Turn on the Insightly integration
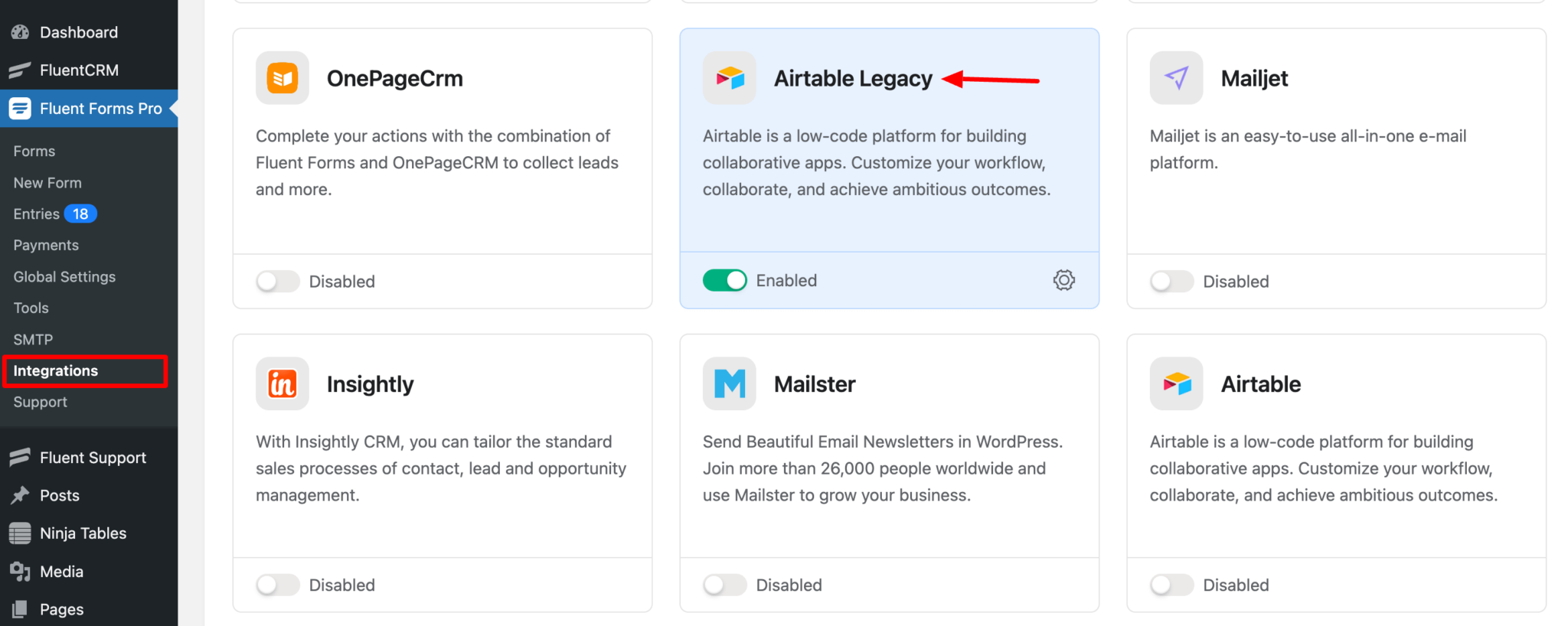Viewport: 1568px width, 626px height. (x=277, y=585)
